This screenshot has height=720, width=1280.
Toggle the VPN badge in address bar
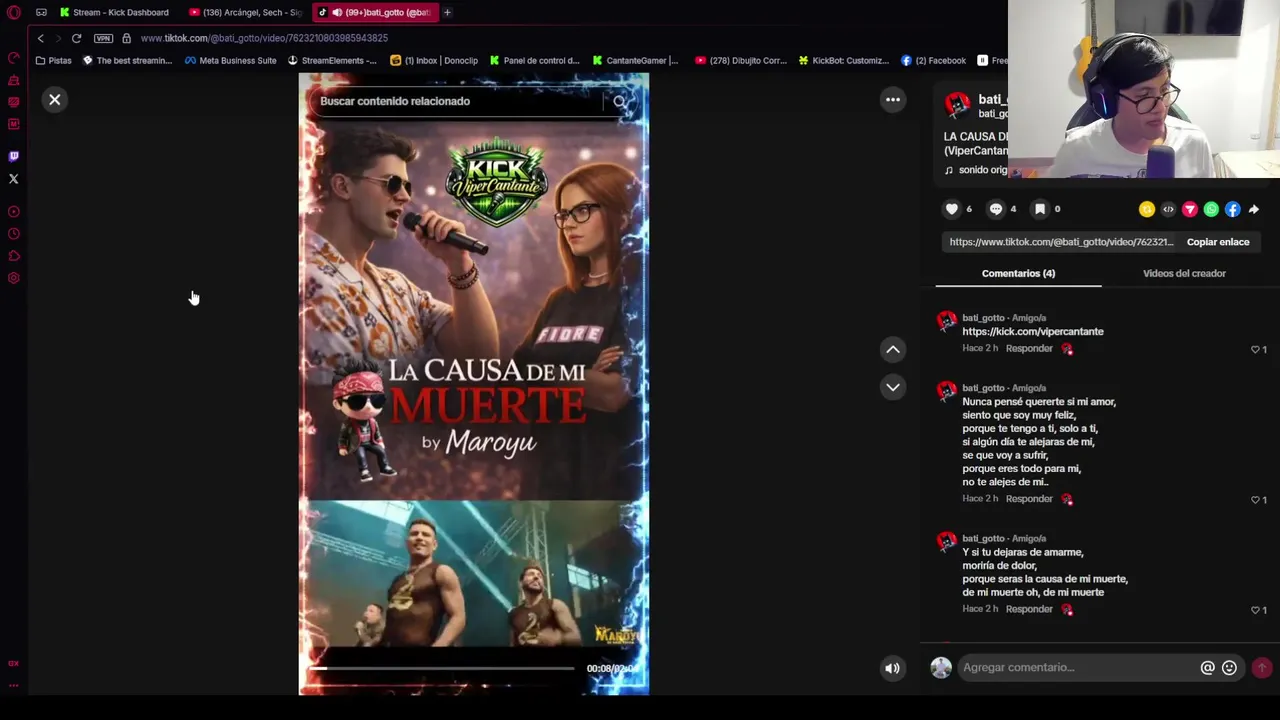[x=103, y=38]
